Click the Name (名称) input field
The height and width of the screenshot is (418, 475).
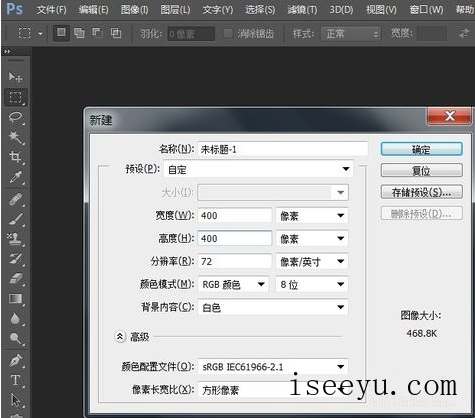[x=283, y=149]
